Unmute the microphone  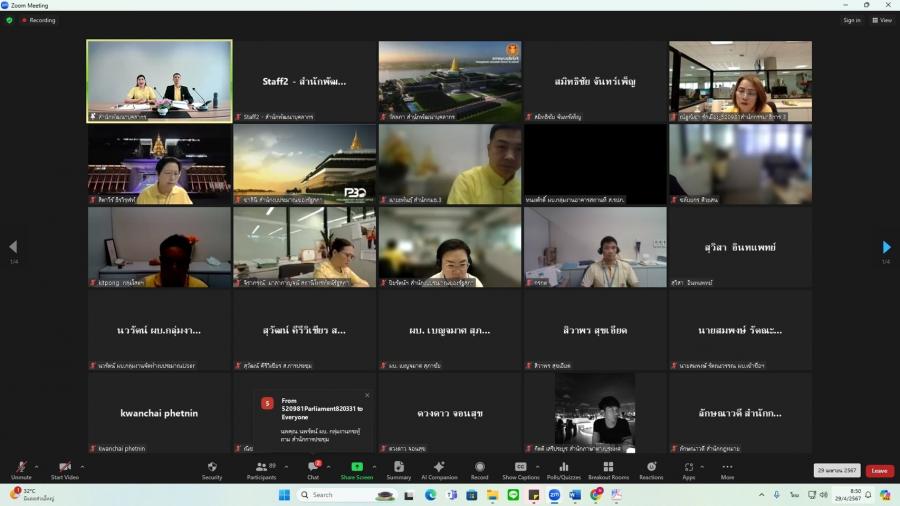pyautogui.click(x=21, y=469)
